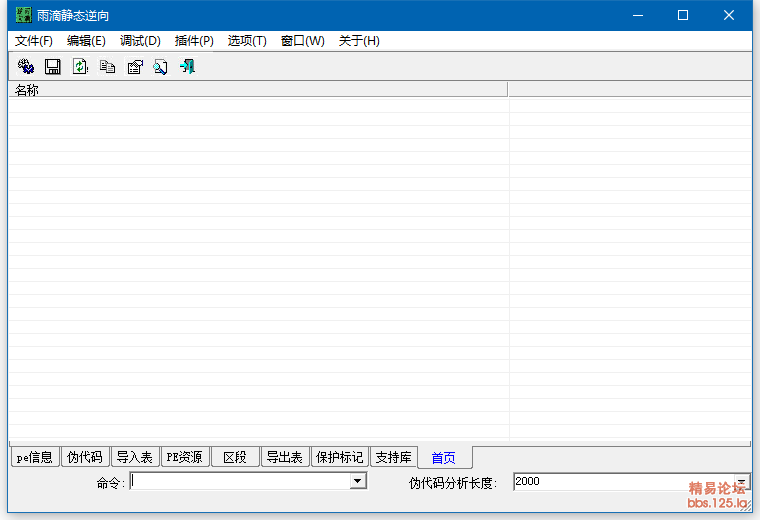This screenshot has width=760, height=520.
Task: Click the 伪代码分析长度 label text
Action: click(453, 483)
